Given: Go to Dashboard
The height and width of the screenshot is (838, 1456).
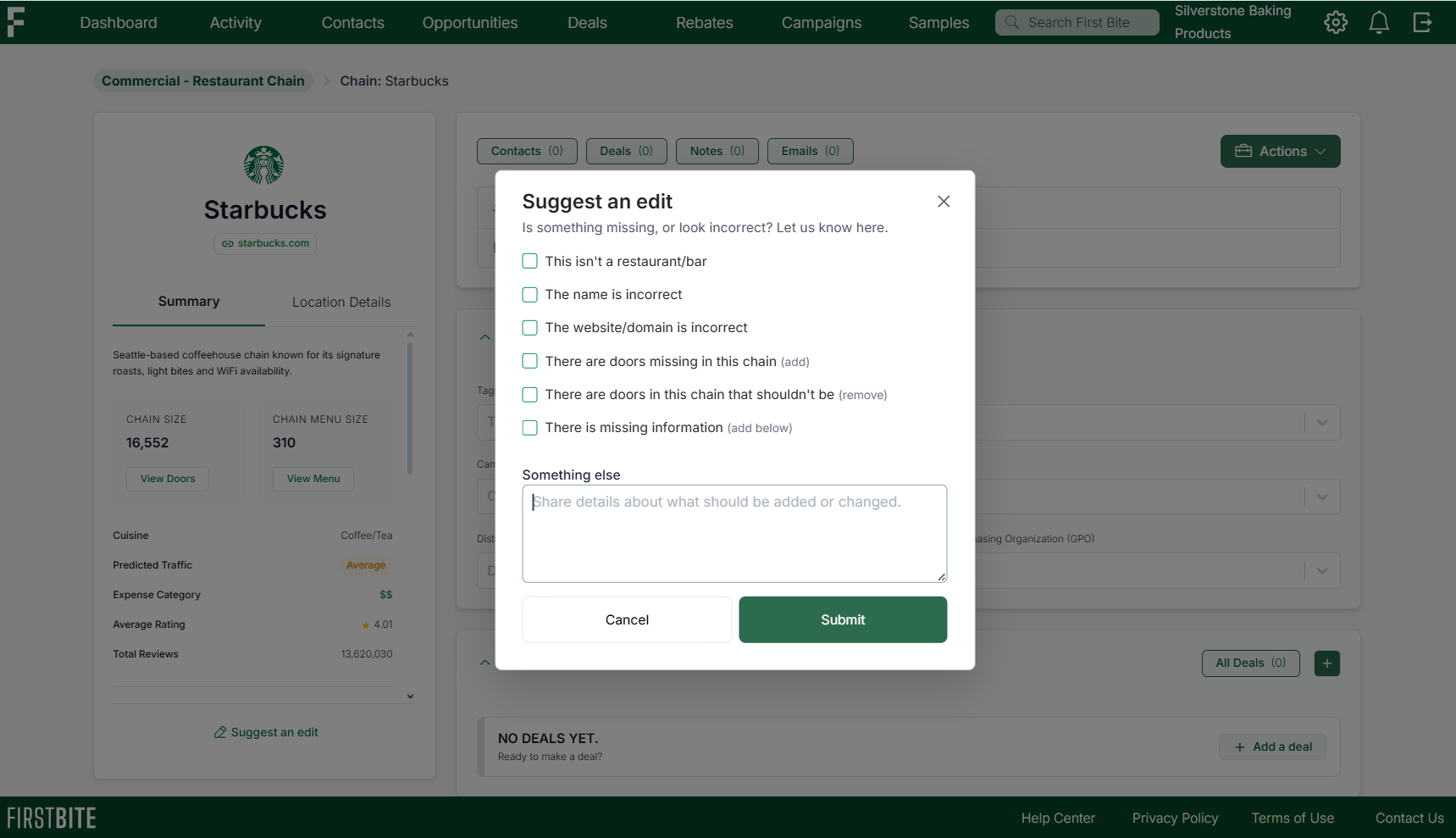Looking at the screenshot, I should [119, 23].
